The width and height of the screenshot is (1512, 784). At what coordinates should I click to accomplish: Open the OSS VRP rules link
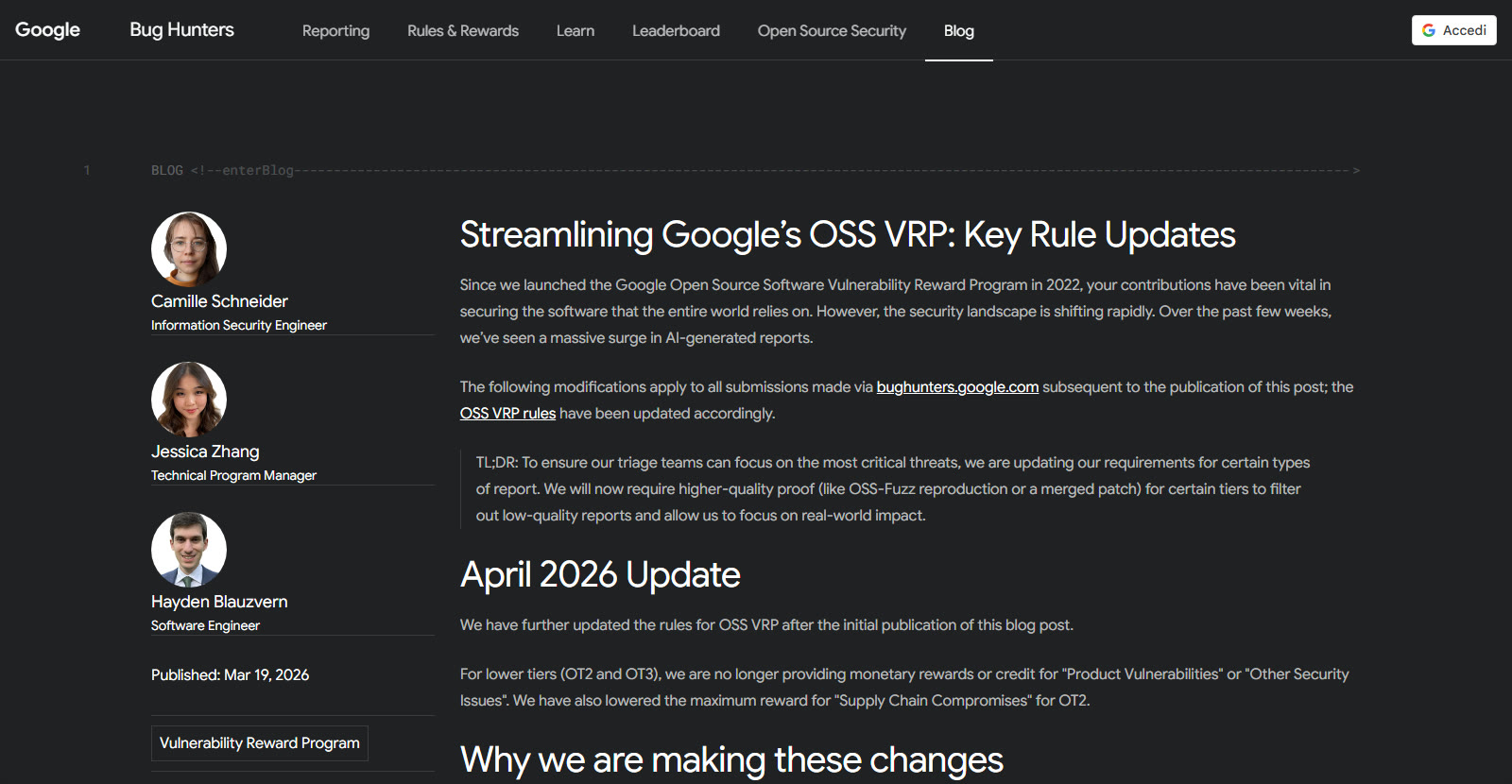coord(507,414)
